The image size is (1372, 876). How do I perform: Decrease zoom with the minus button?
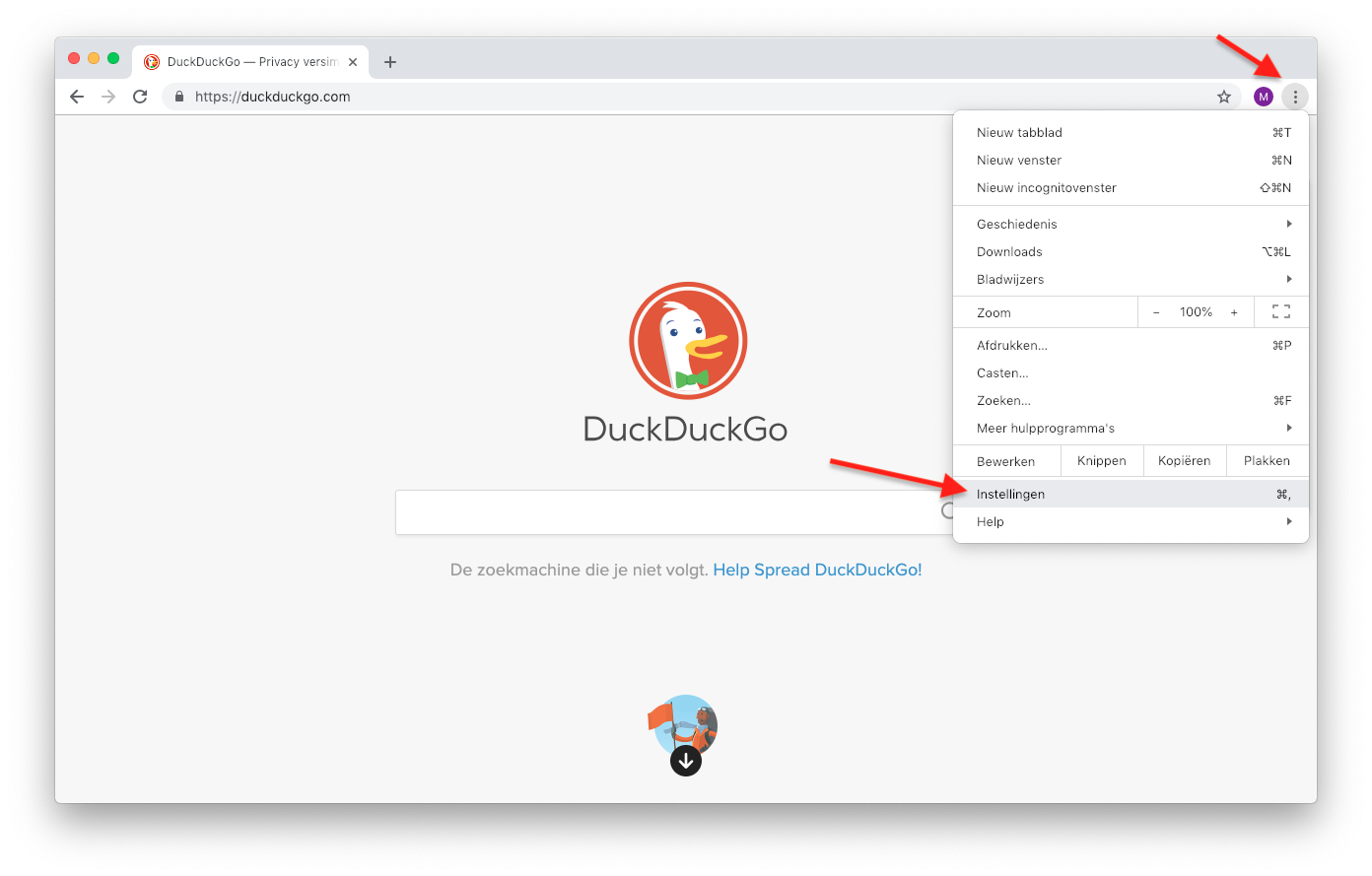(x=1156, y=312)
